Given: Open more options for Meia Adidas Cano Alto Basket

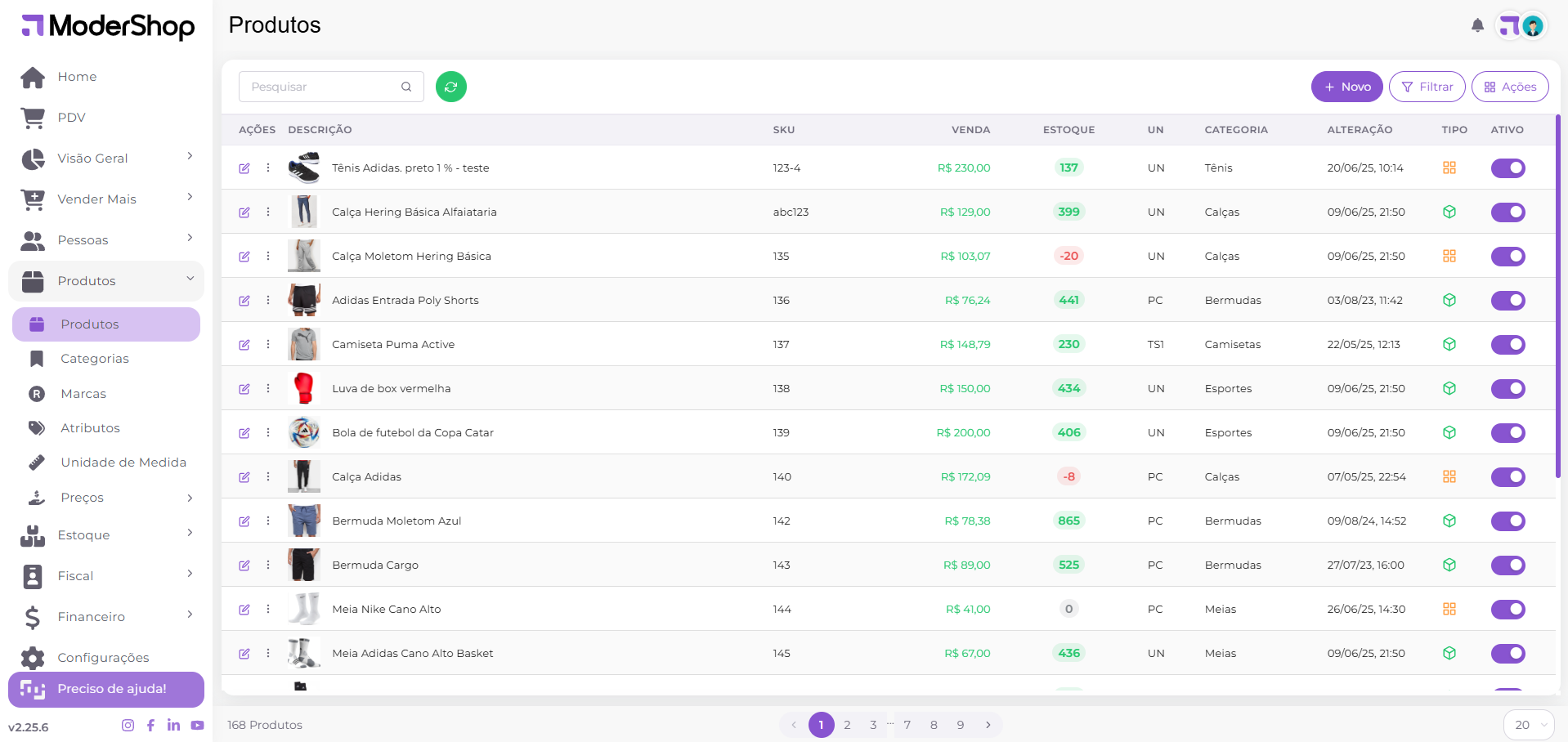Looking at the screenshot, I should pyautogui.click(x=268, y=653).
